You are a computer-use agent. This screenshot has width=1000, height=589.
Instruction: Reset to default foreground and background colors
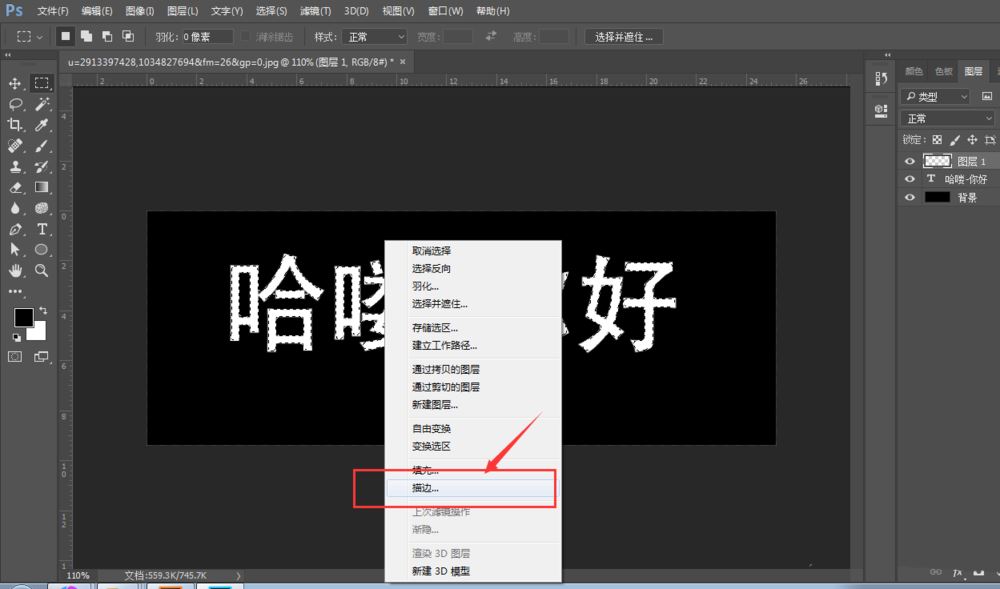point(17,337)
